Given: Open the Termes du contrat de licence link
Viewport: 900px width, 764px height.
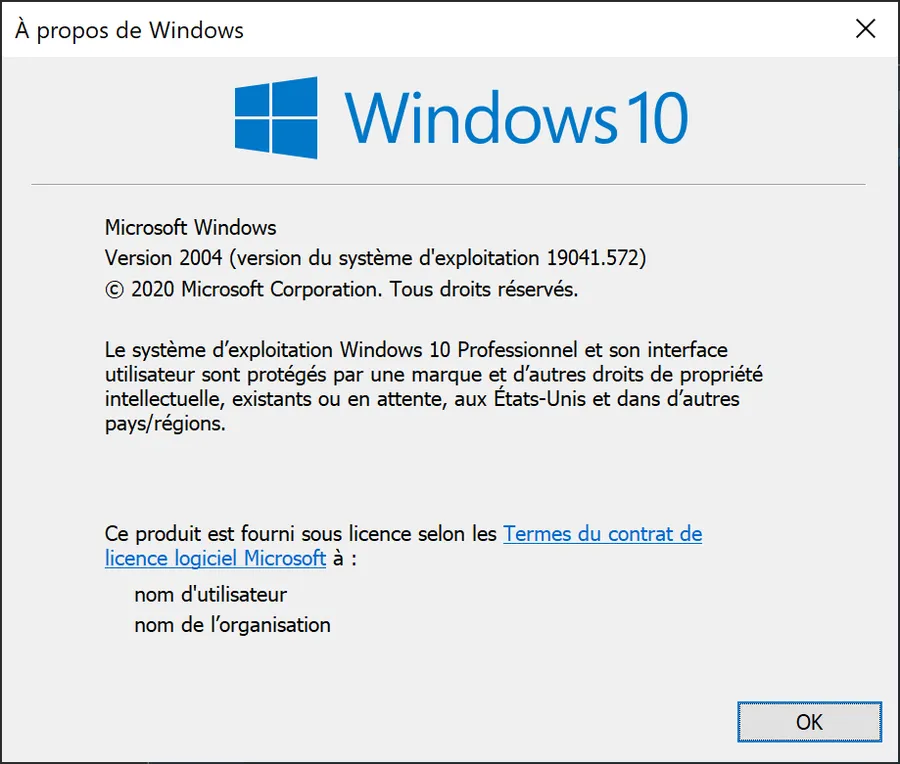Looking at the screenshot, I should point(603,534).
